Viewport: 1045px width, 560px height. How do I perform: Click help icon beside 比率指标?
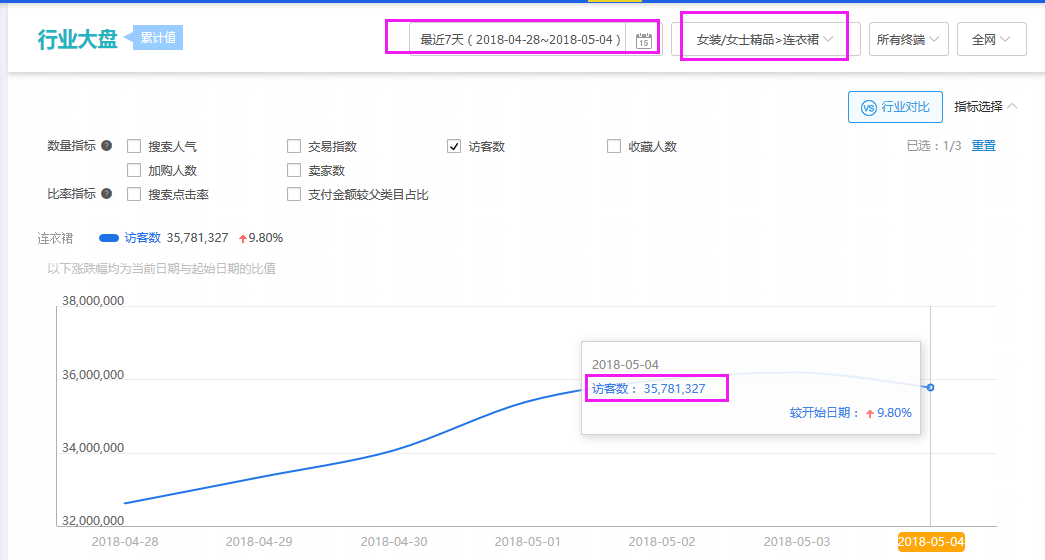point(107,194)
